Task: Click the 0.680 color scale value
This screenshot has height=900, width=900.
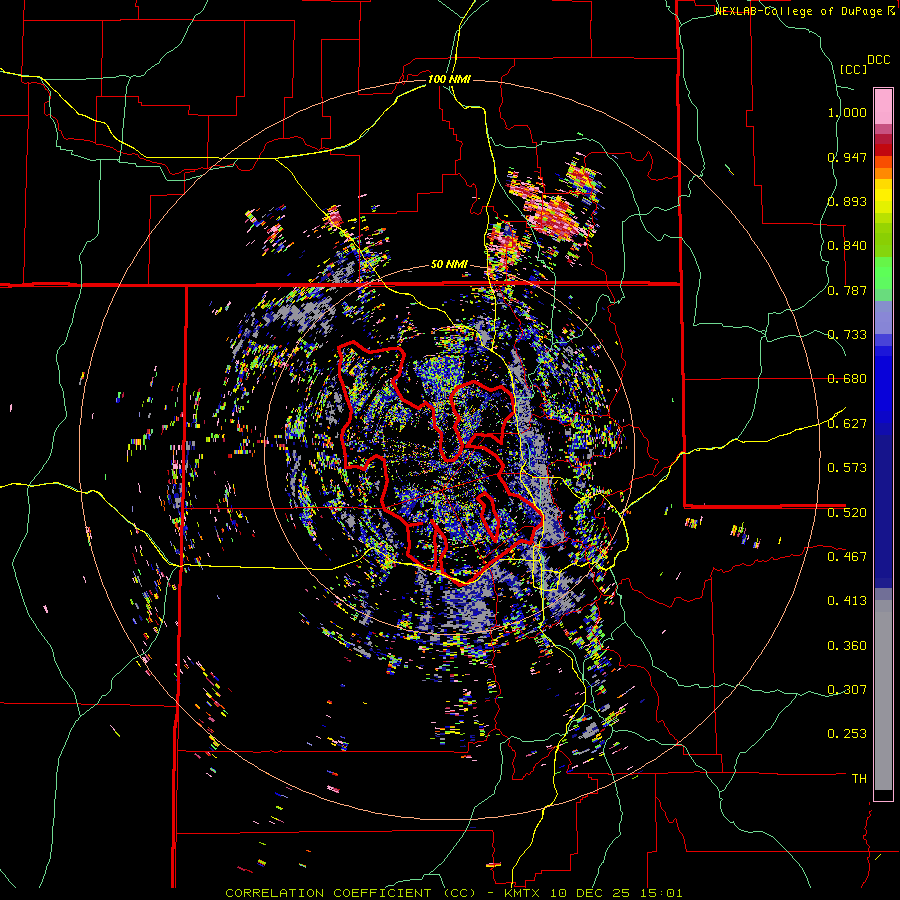Action: 847,379
